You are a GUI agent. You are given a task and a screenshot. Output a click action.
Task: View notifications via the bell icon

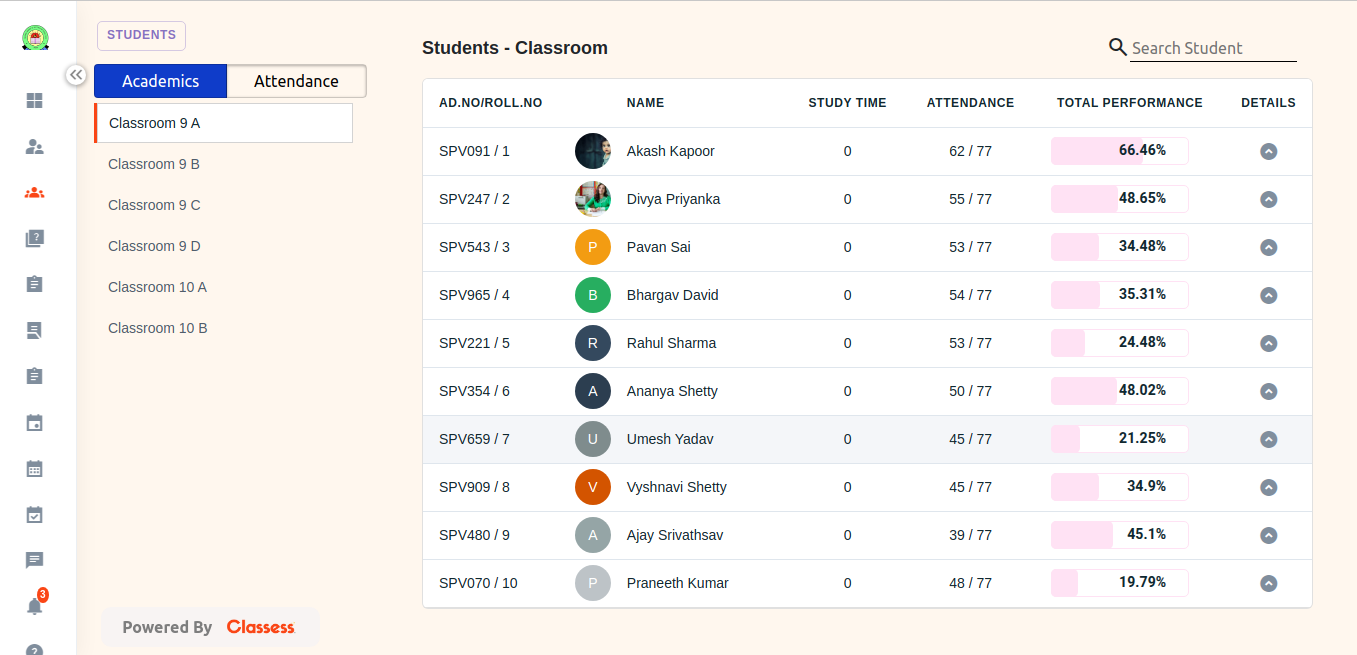(34, 605)
